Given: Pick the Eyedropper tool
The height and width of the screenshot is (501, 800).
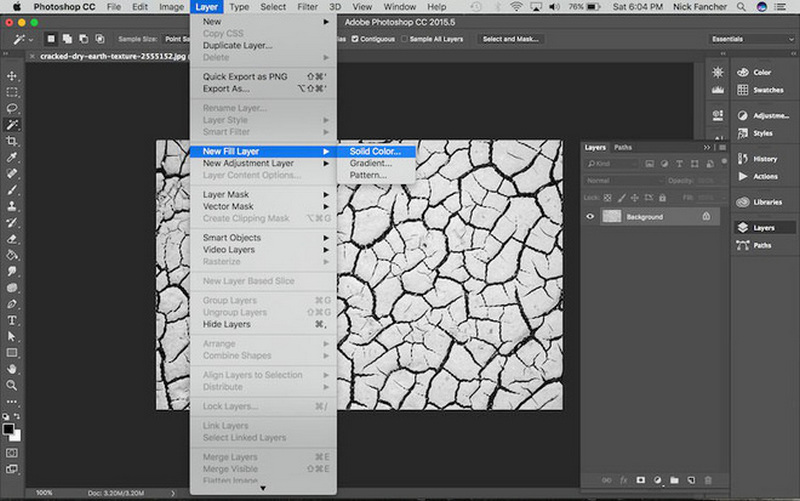Looking at the screenshot, I should click(12, 157).
